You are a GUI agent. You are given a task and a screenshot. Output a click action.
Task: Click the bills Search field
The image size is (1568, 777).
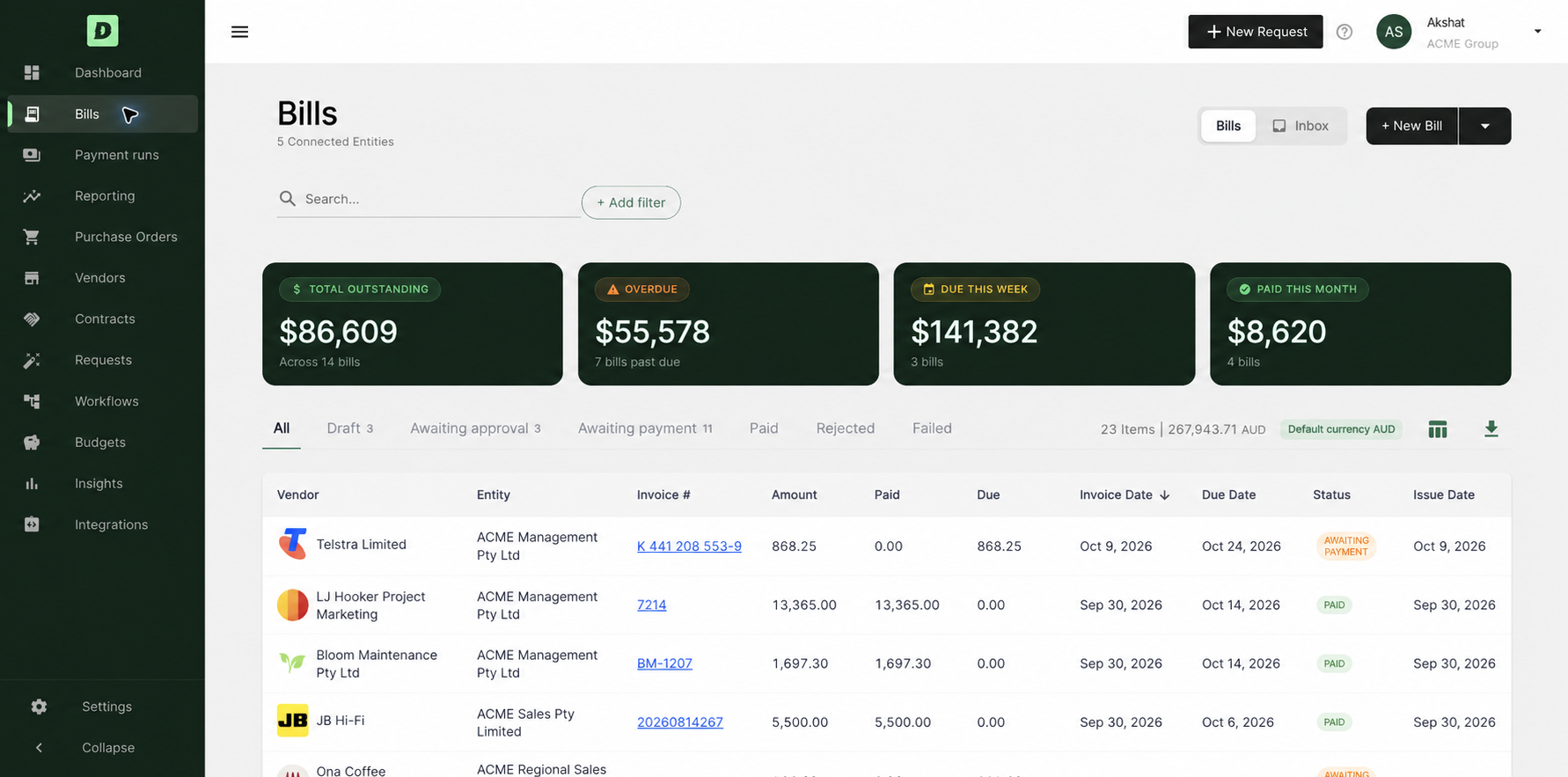(x=429, y=200)
